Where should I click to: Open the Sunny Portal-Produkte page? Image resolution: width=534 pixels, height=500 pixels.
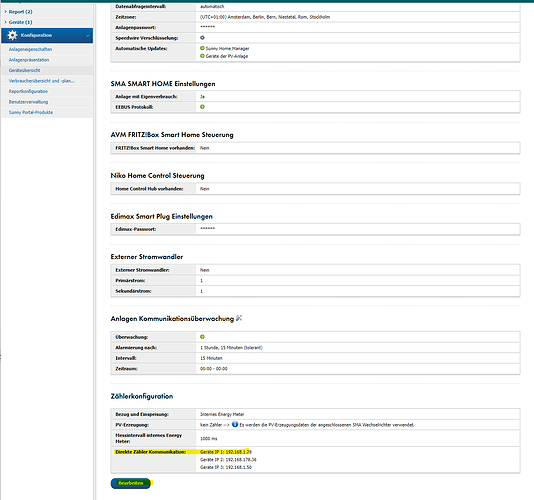pyautogui.click(x=31, y=112)
